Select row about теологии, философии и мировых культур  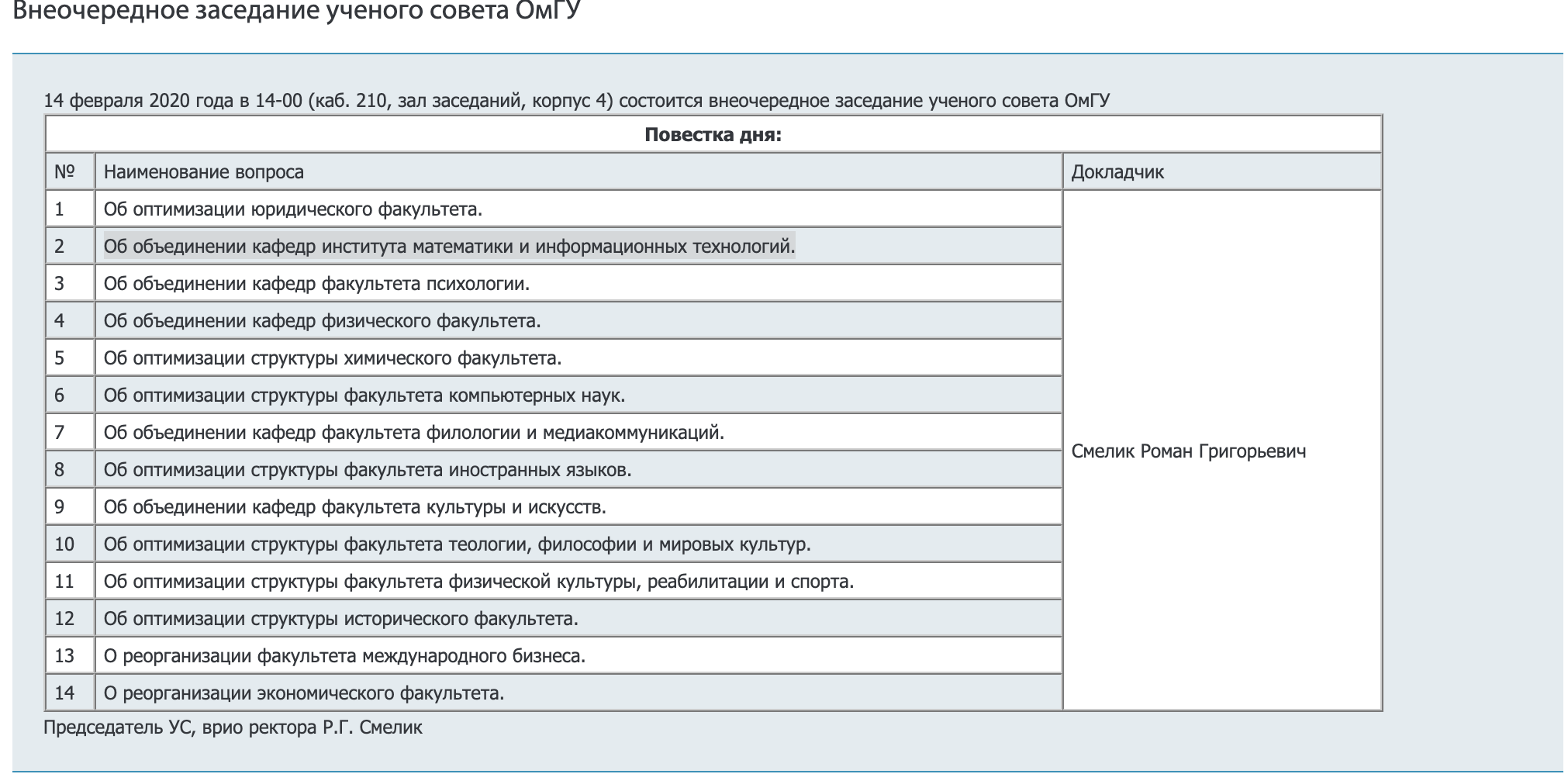579,544
